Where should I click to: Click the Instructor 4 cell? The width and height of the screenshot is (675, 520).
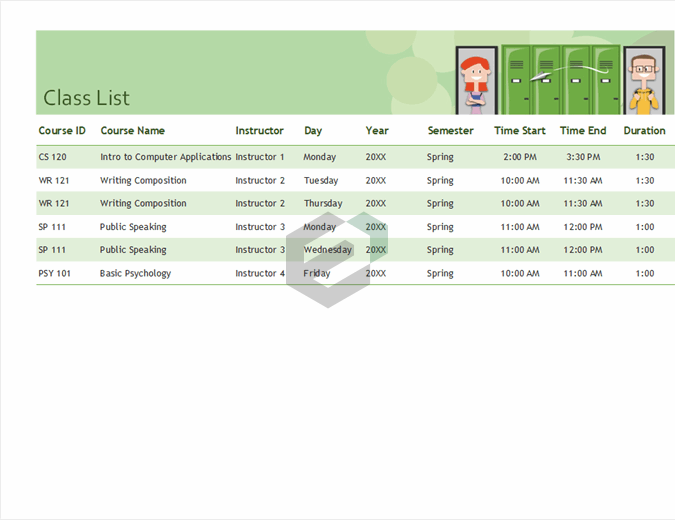point(260,274)
